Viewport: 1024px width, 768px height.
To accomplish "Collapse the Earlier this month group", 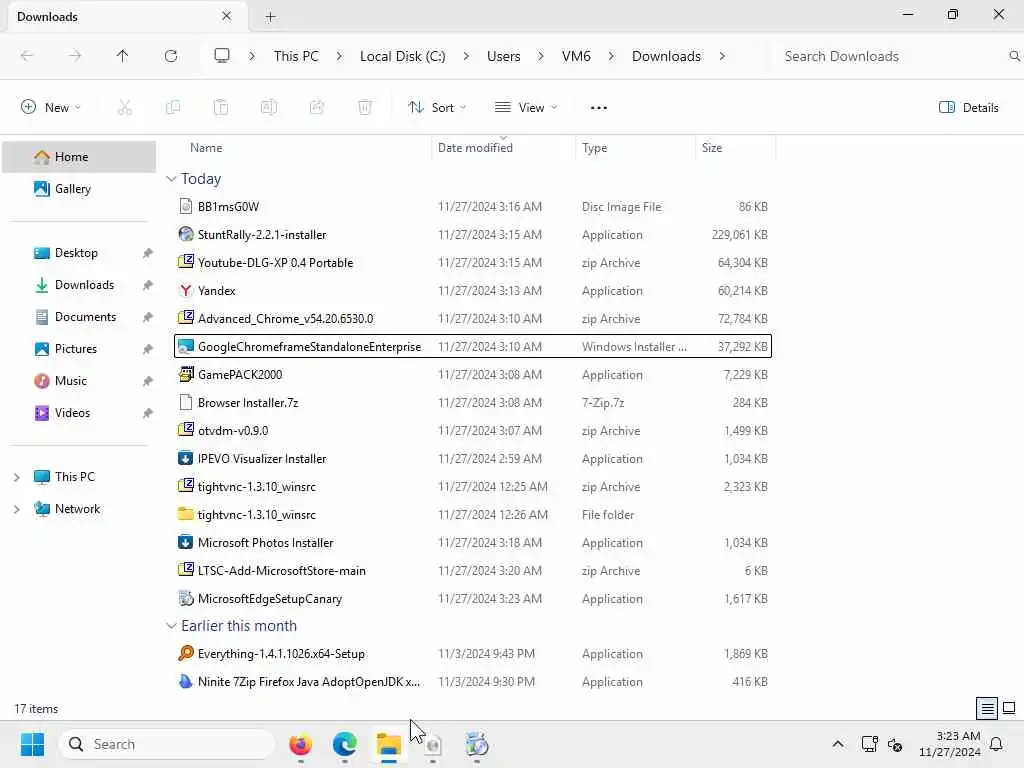I will click(171, 626).
